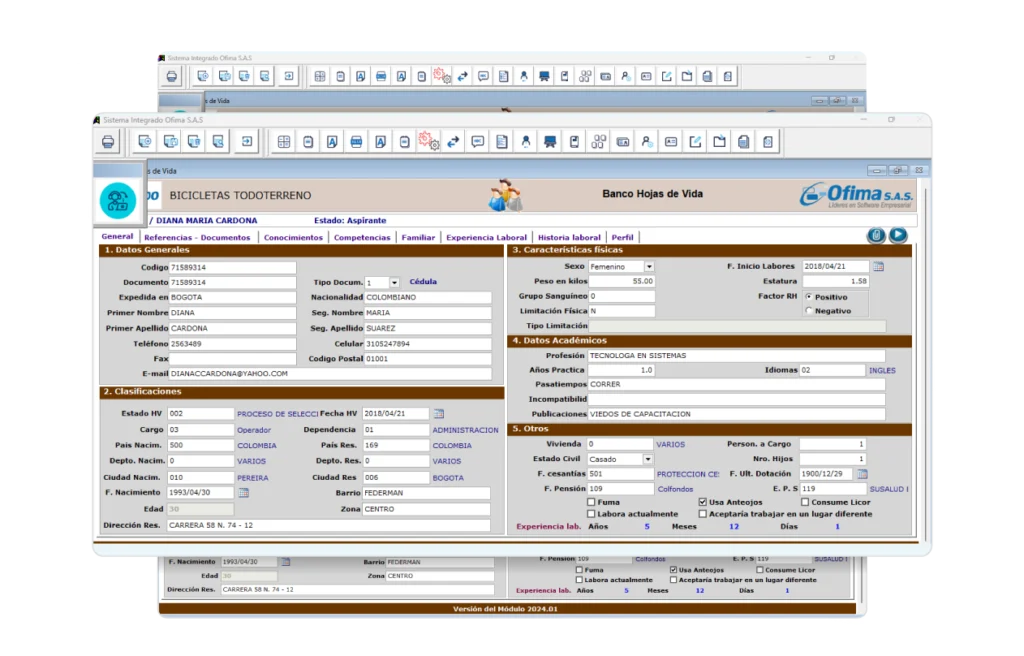Image resolution: width=1024 pixels, height=656 pixels.
Task: Open the Experiencia Laboral tab
Action: coord(487,238)
